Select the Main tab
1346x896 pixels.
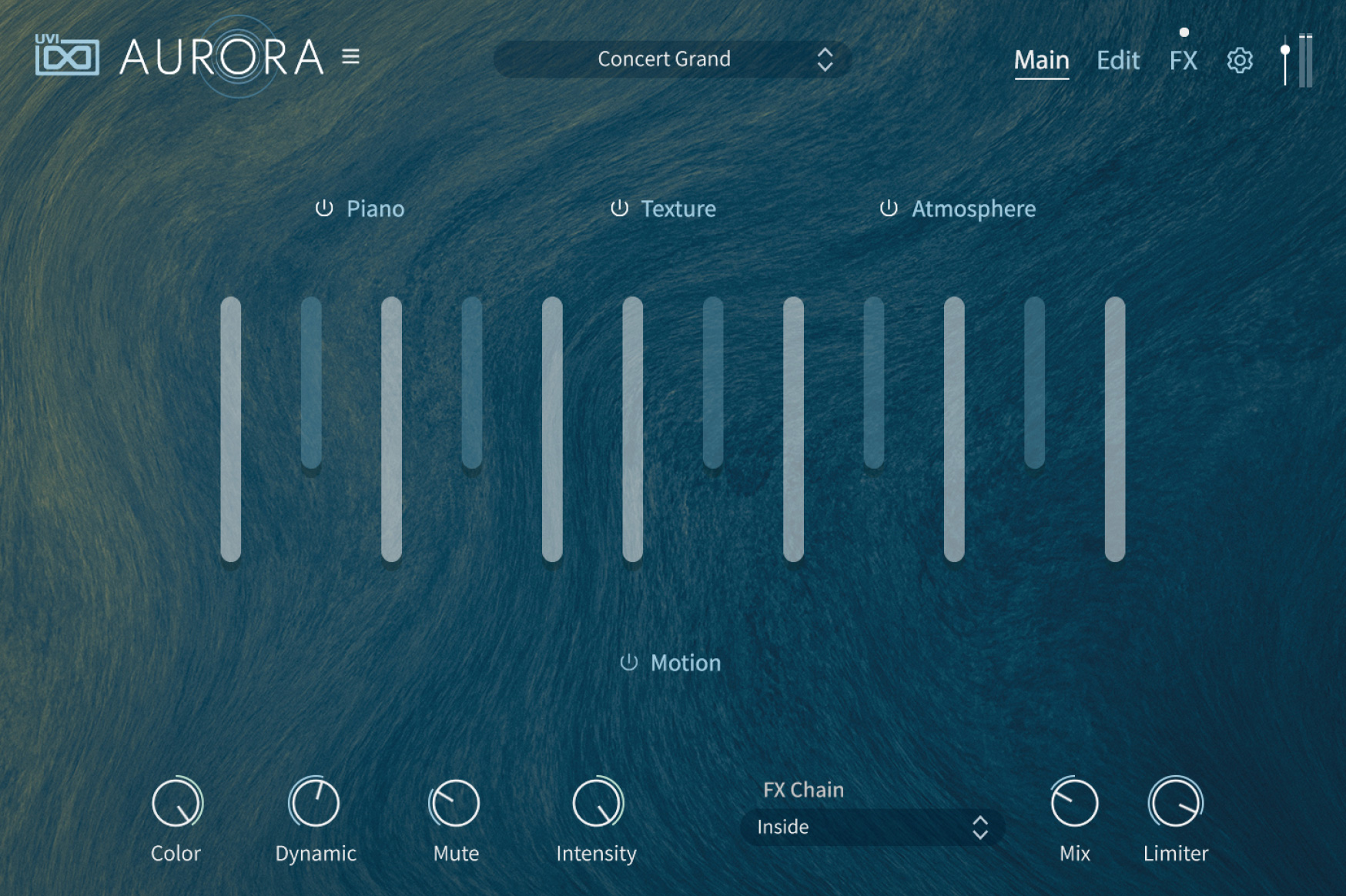pos(1041,60)
